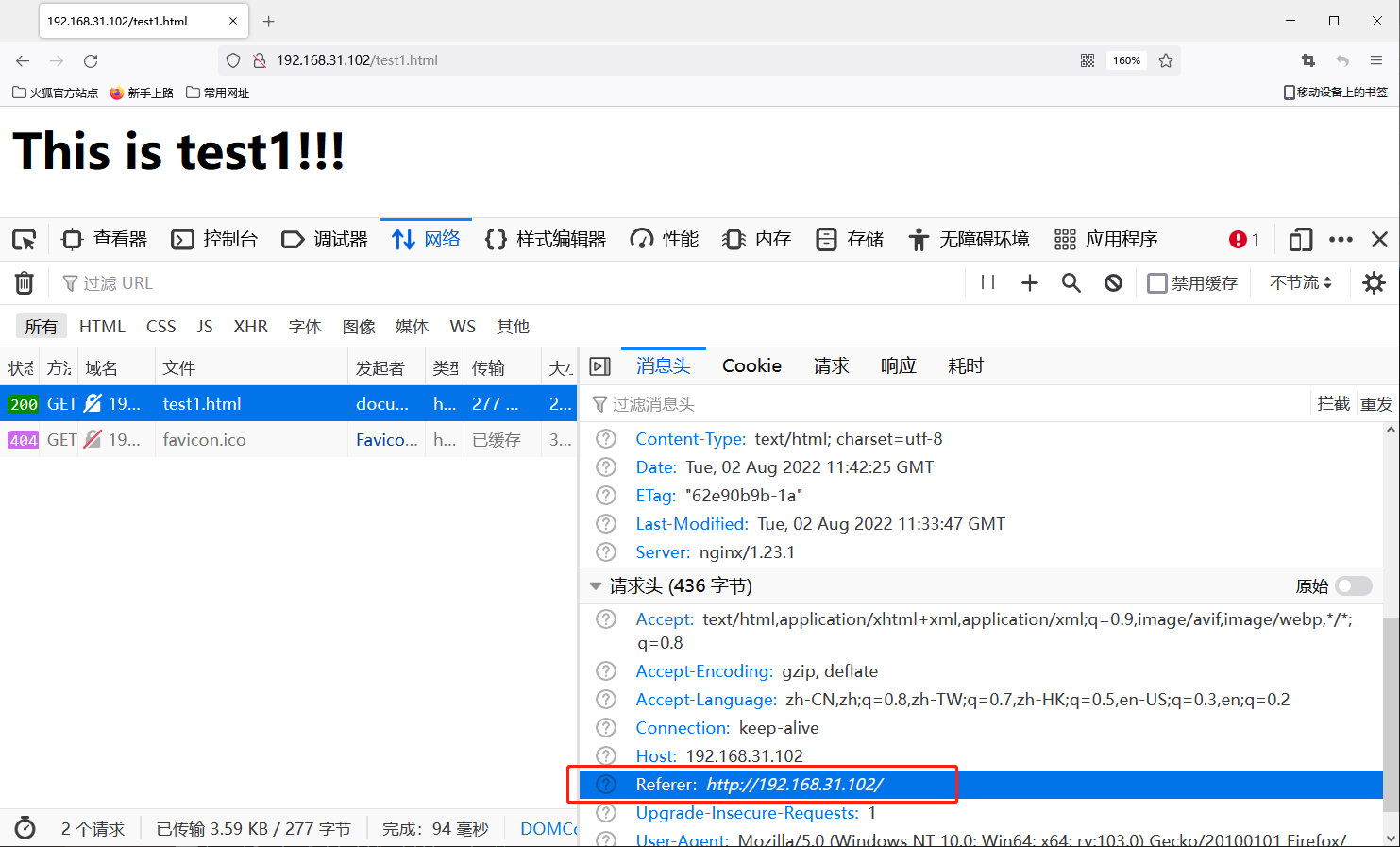1400x847 pixels.
Task: Open the network search magnifier
Action: (x=1071, y=283)
